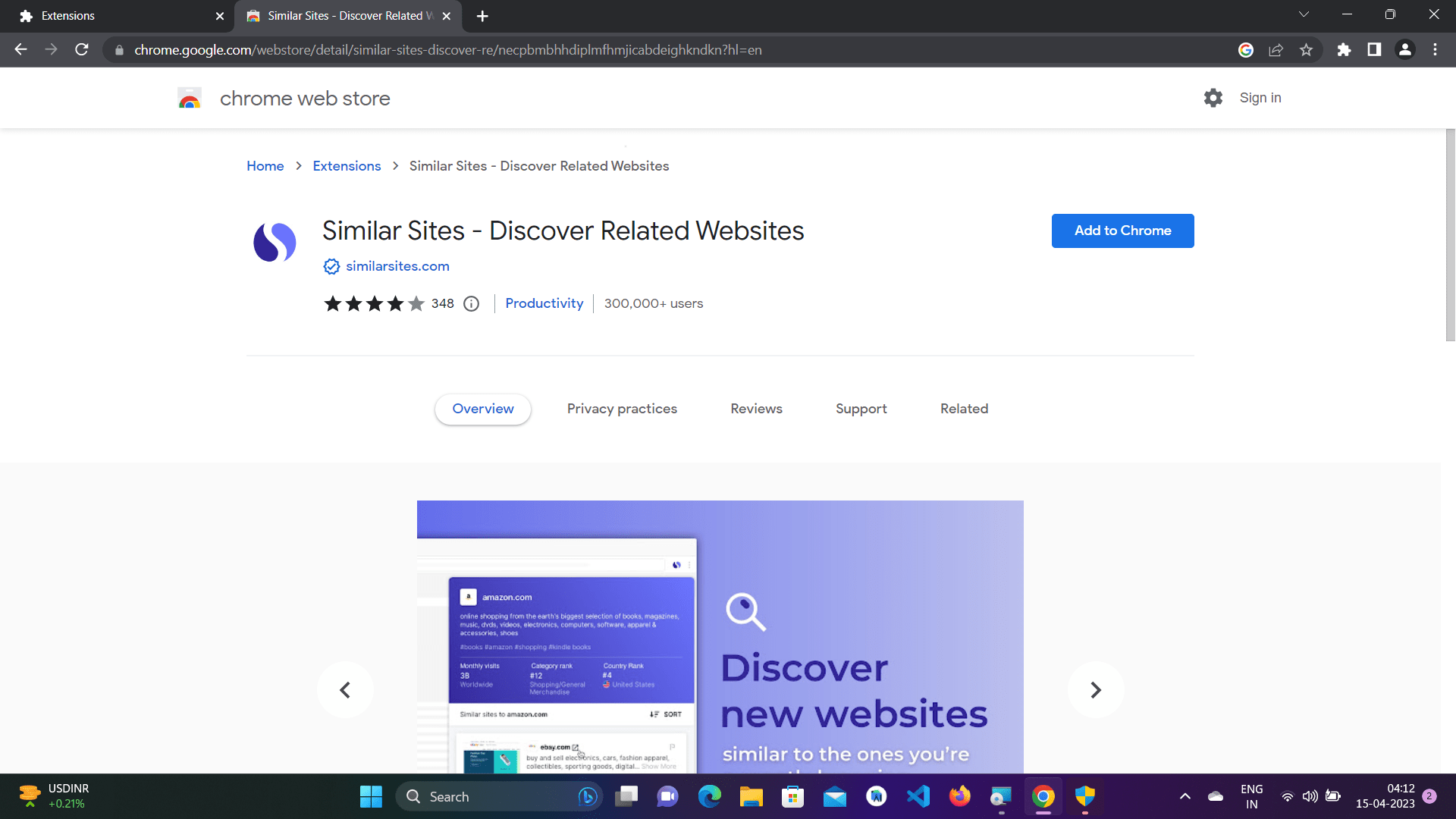Click the Similar Sites extension logo

point(275,243)
